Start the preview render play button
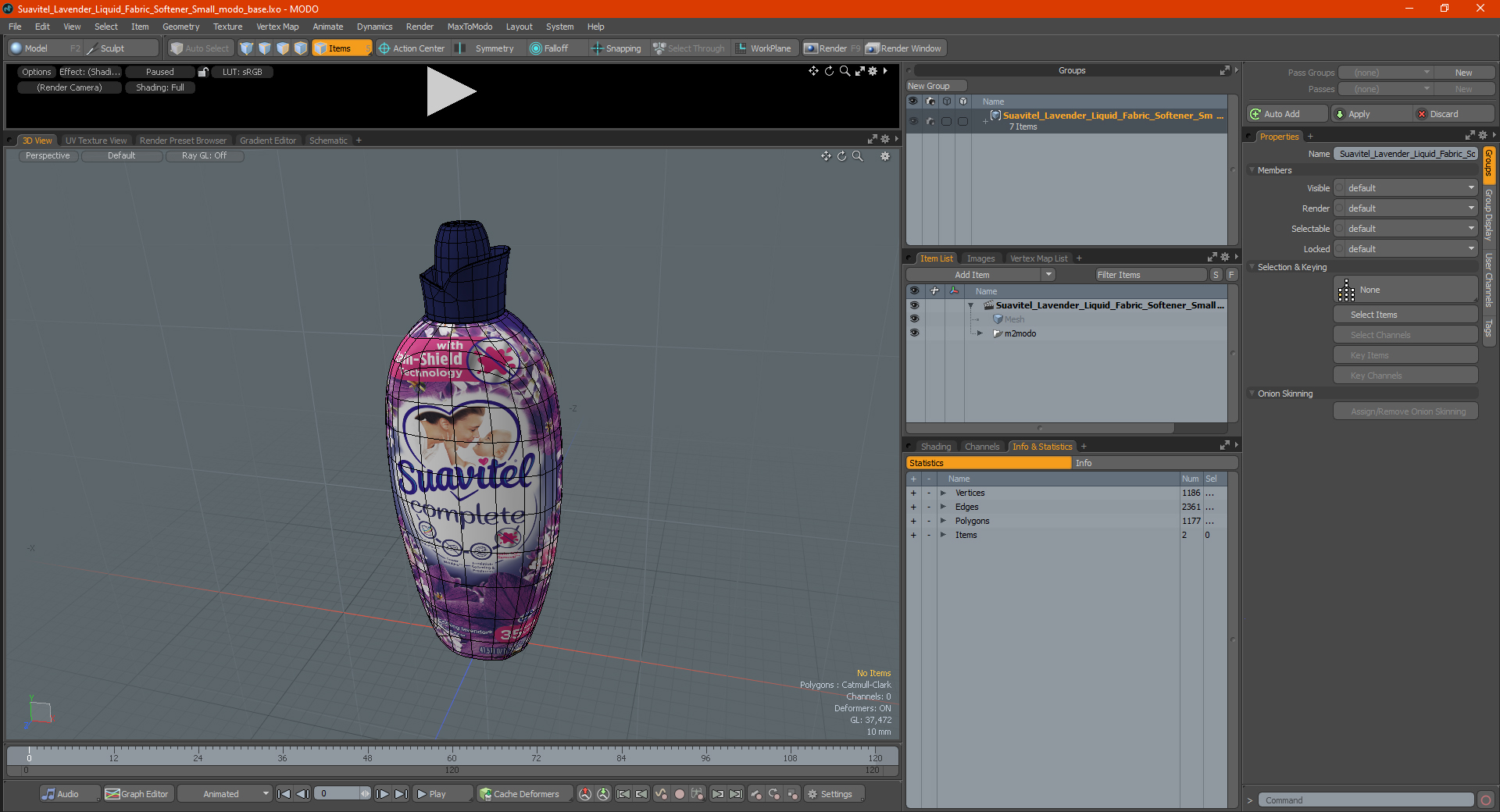The width and height of the screenshot is (1500, 812). pyautogui.click(x=451, y=92)
